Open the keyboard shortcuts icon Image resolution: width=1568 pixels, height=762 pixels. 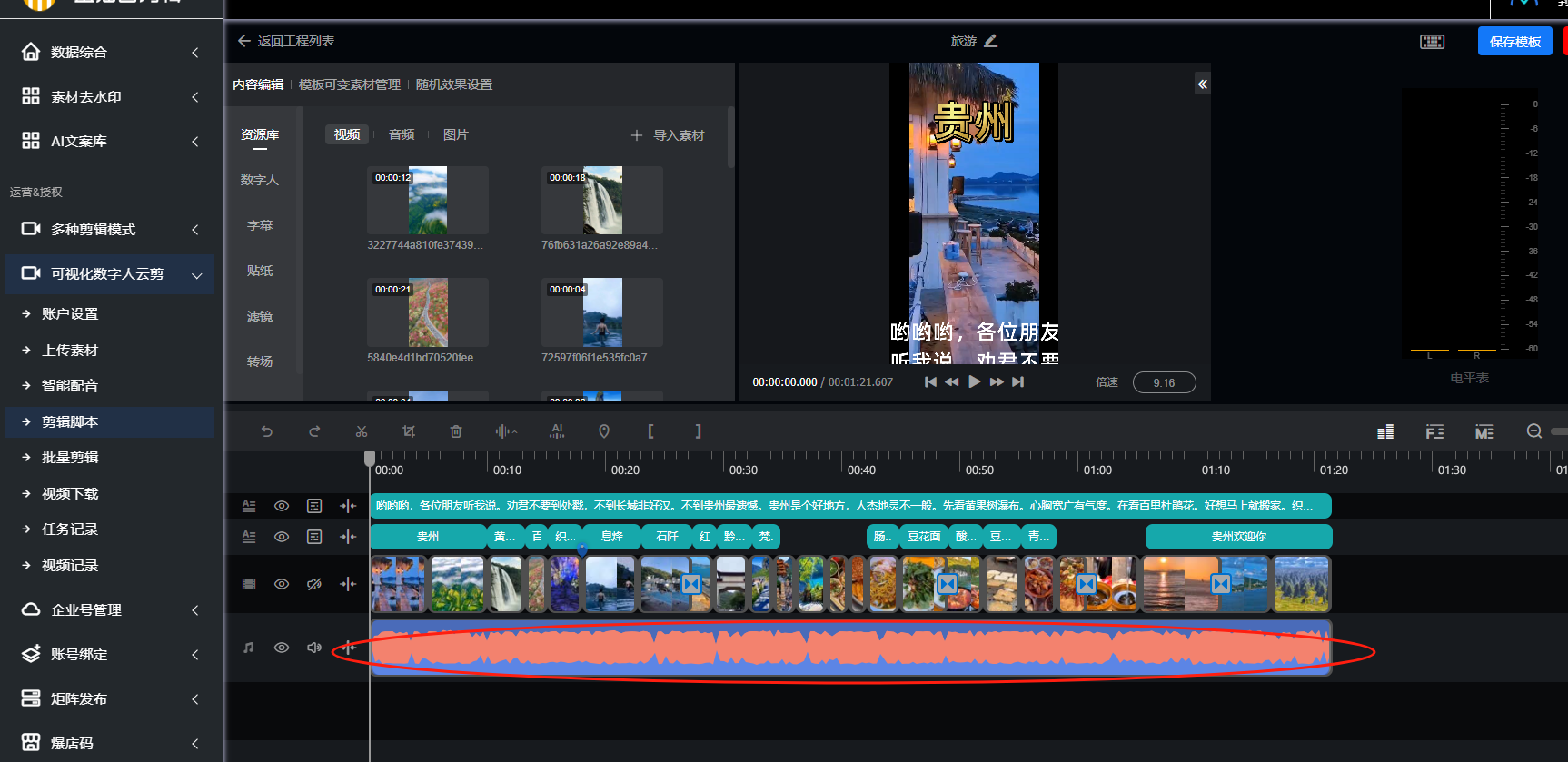(1433, 42)
